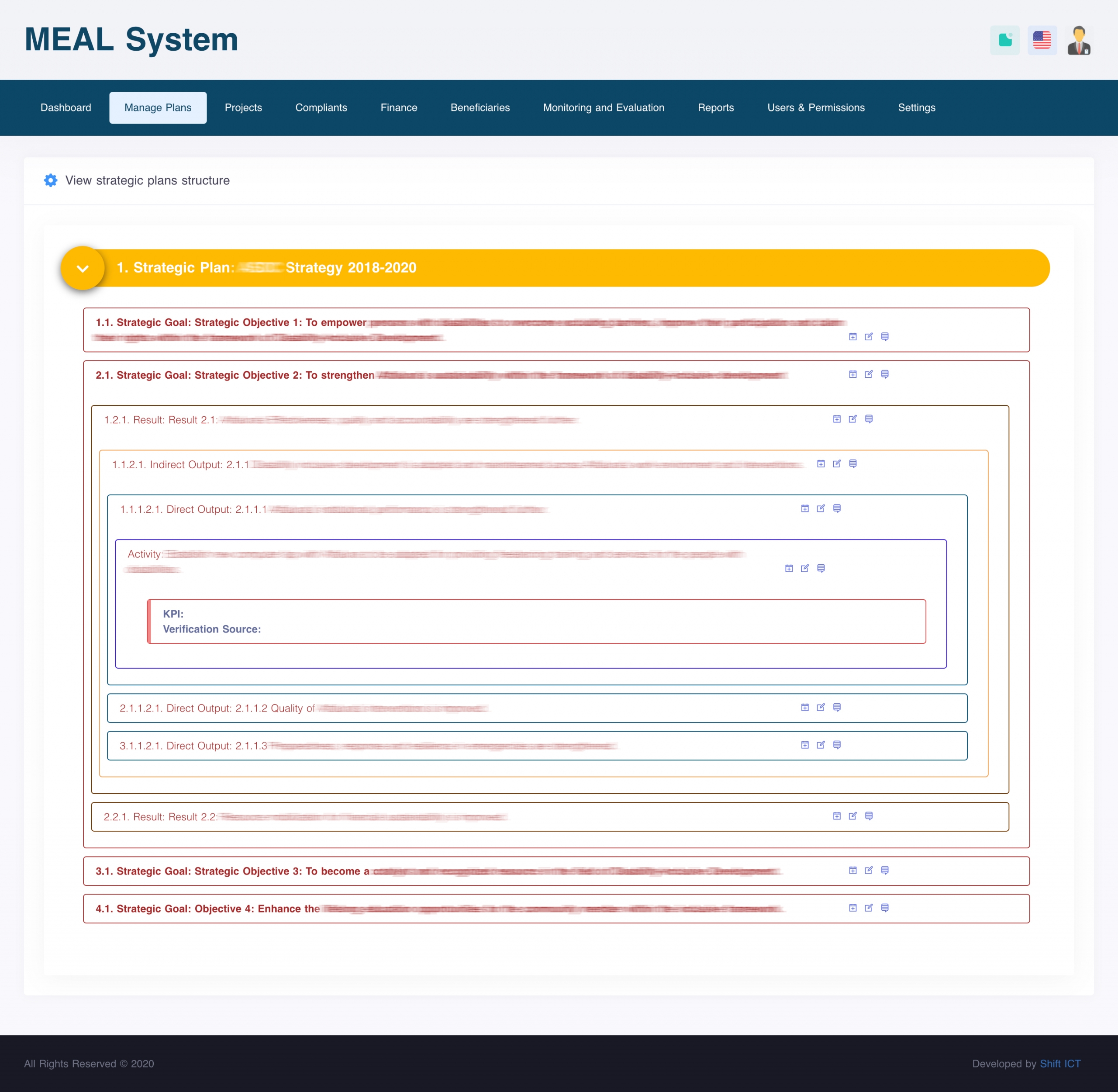Open comments for Direct Output 2.1.1.3
This screenshot has height=1092, width=1118.
coord(836,744)
